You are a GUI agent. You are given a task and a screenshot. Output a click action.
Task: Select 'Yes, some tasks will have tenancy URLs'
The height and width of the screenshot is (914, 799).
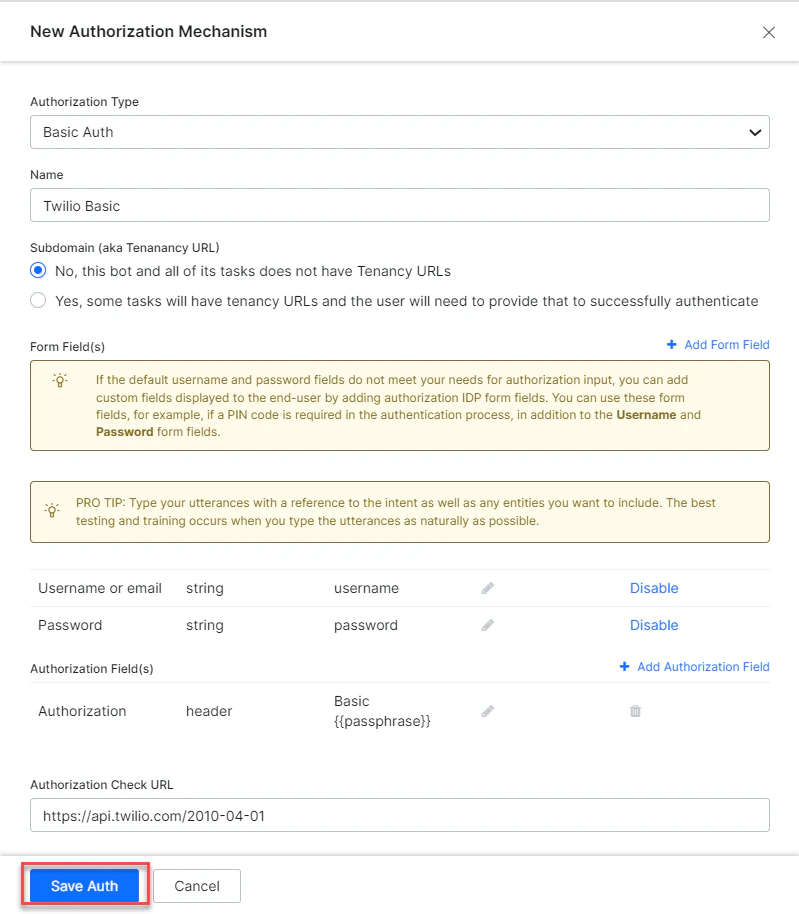(38, 301)
